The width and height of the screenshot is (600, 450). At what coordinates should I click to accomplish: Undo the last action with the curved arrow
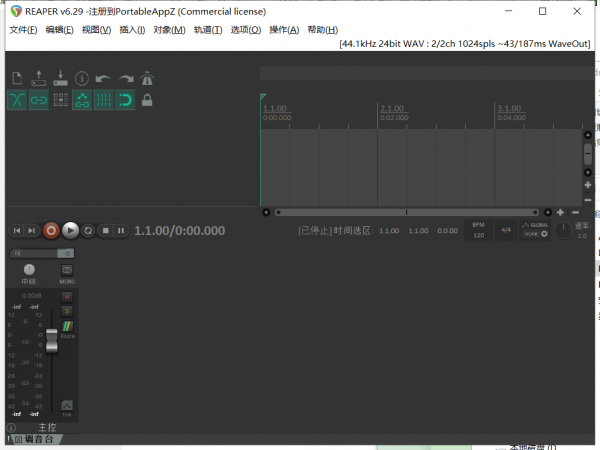click(103, 79)
